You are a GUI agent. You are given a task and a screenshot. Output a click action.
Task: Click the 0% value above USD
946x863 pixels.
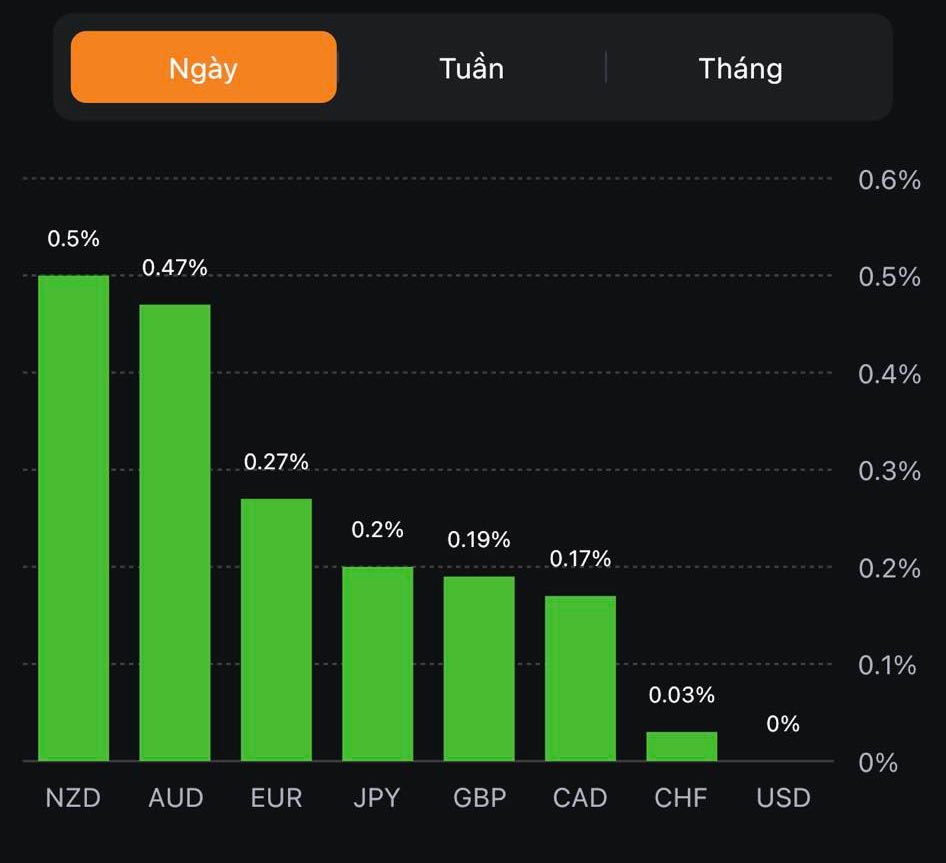[x=783, y=724]
